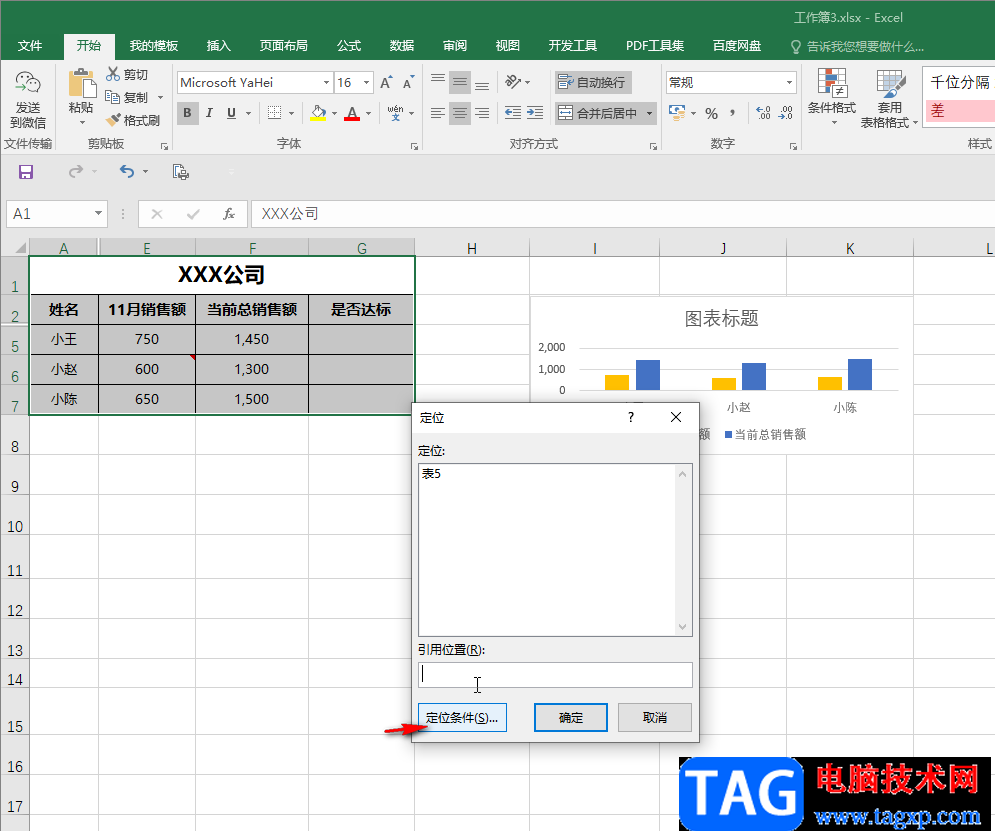
Task: Switch to the Developer (开发工具) tab
Action: [x=572, y=46]
